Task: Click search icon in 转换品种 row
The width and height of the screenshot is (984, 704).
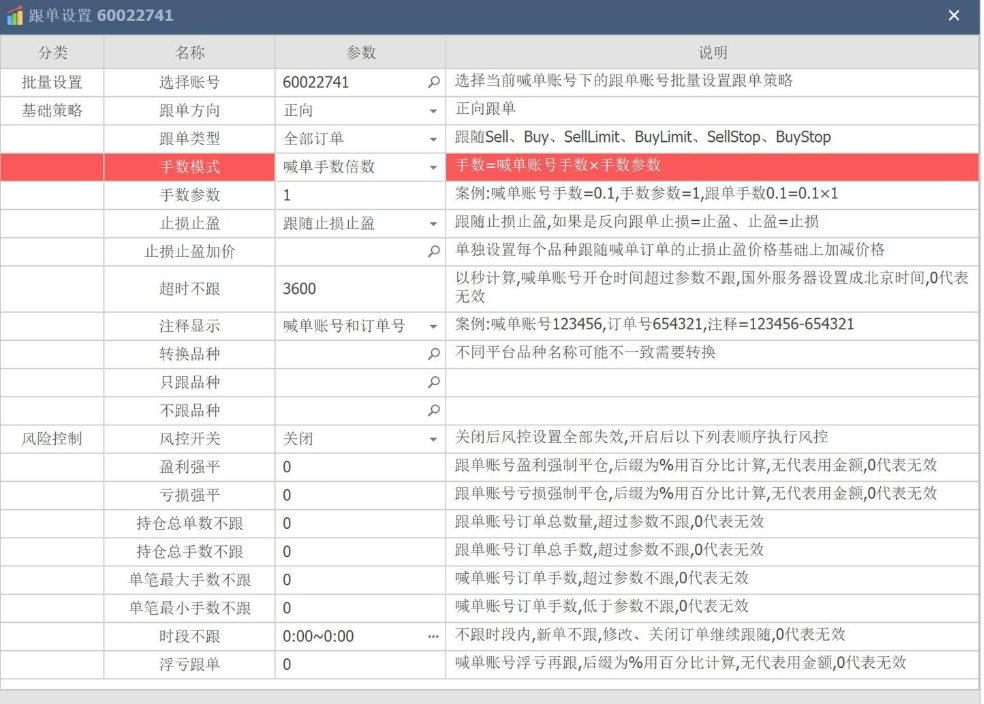Action: [x=433, y=354]
